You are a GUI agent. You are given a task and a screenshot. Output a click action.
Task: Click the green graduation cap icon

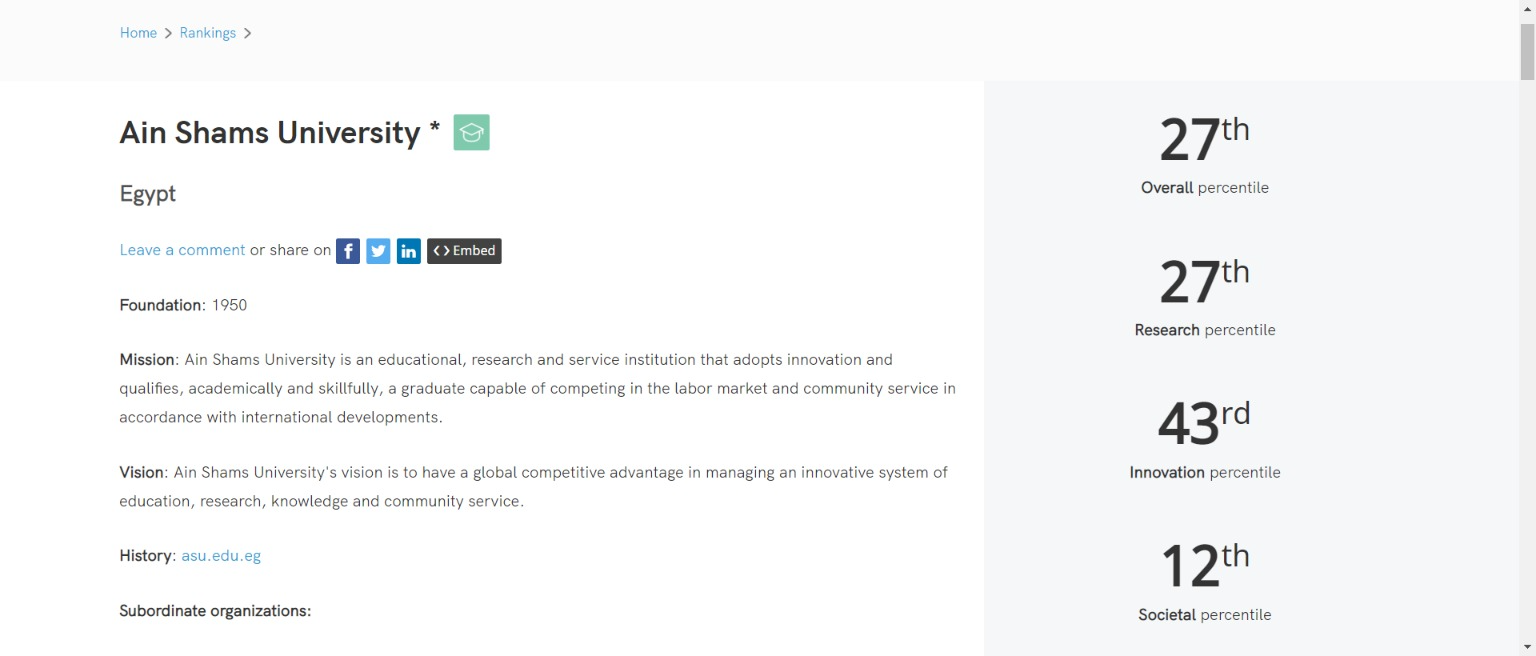coord(471,133)
